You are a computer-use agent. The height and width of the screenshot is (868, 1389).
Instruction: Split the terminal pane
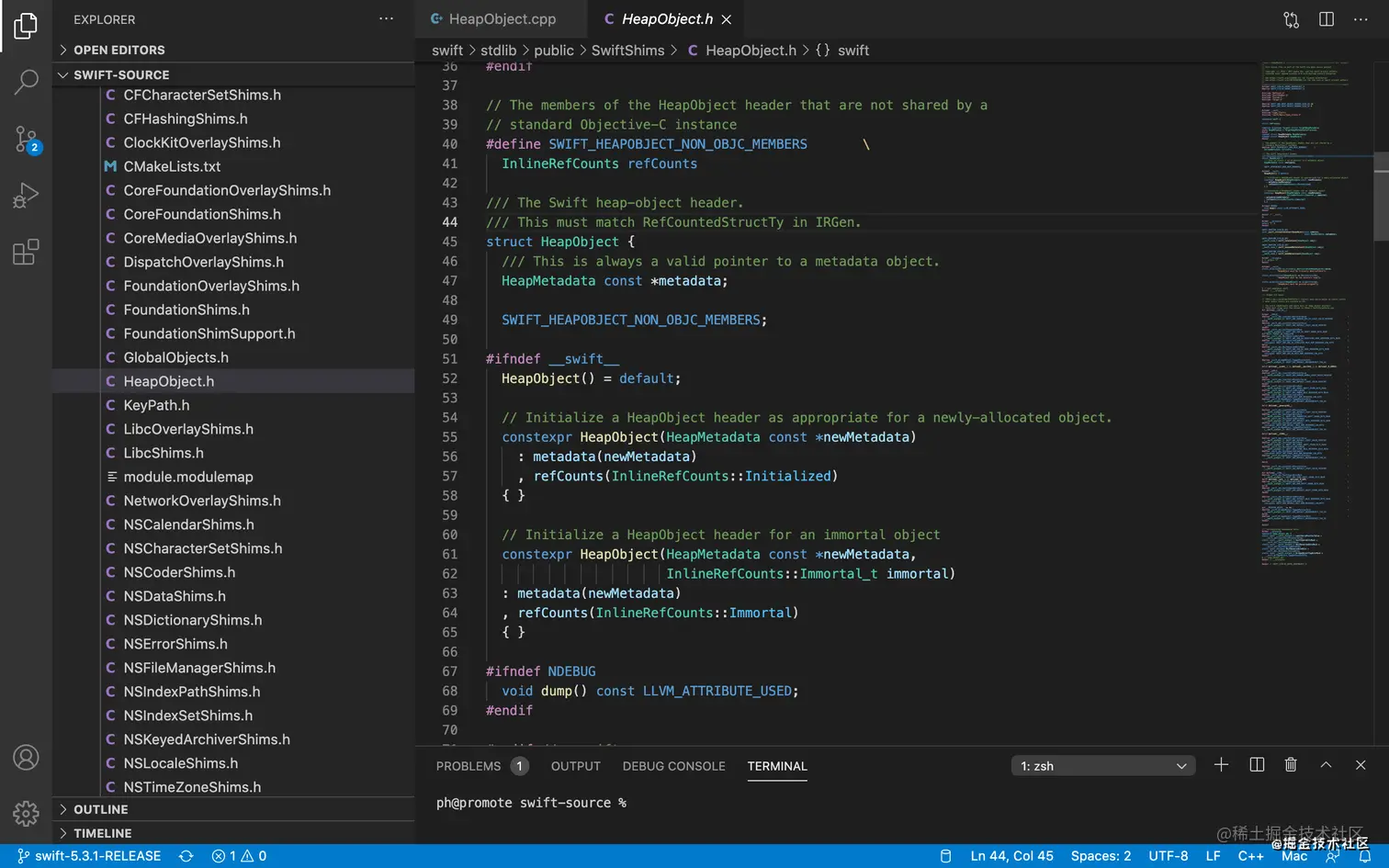tap(1257, 765)
